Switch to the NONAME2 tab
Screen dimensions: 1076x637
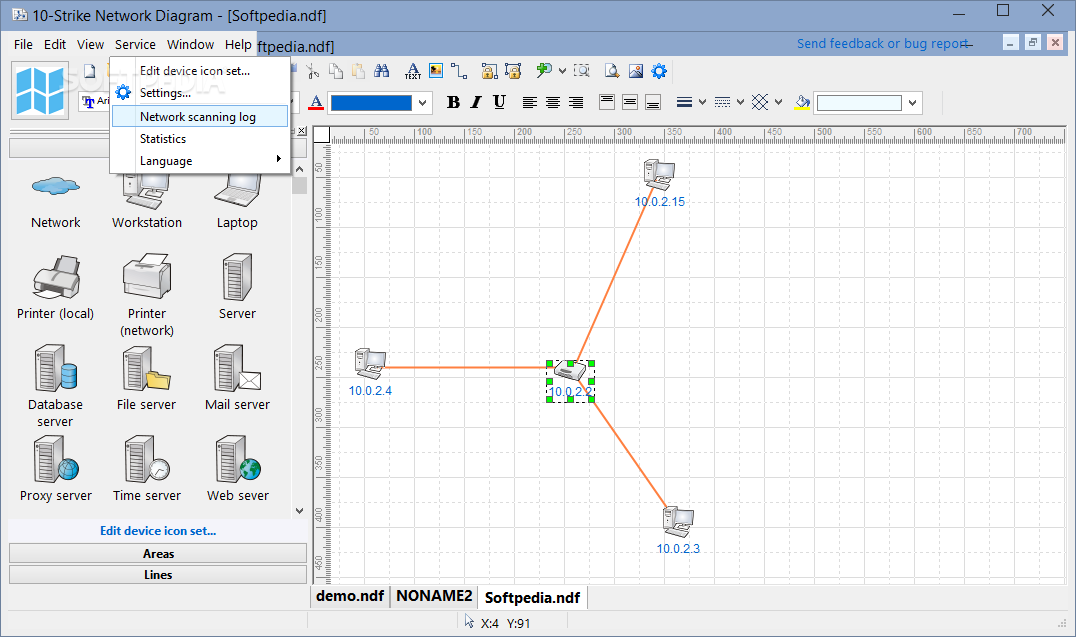[434, 596]
